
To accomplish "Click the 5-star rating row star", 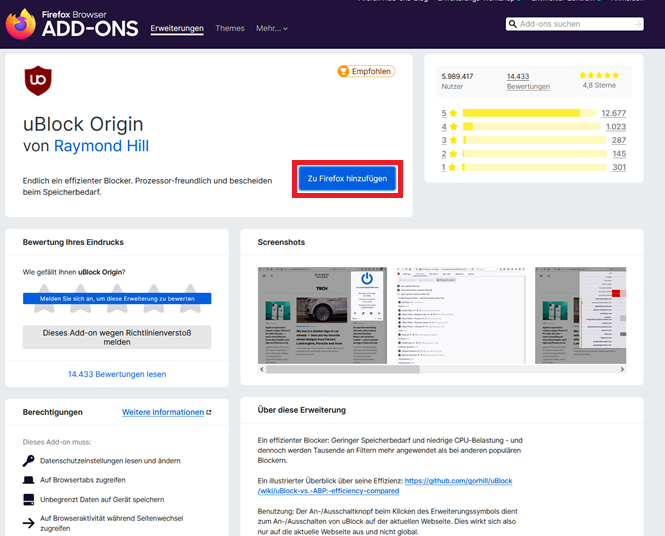I will click(455, 113).
